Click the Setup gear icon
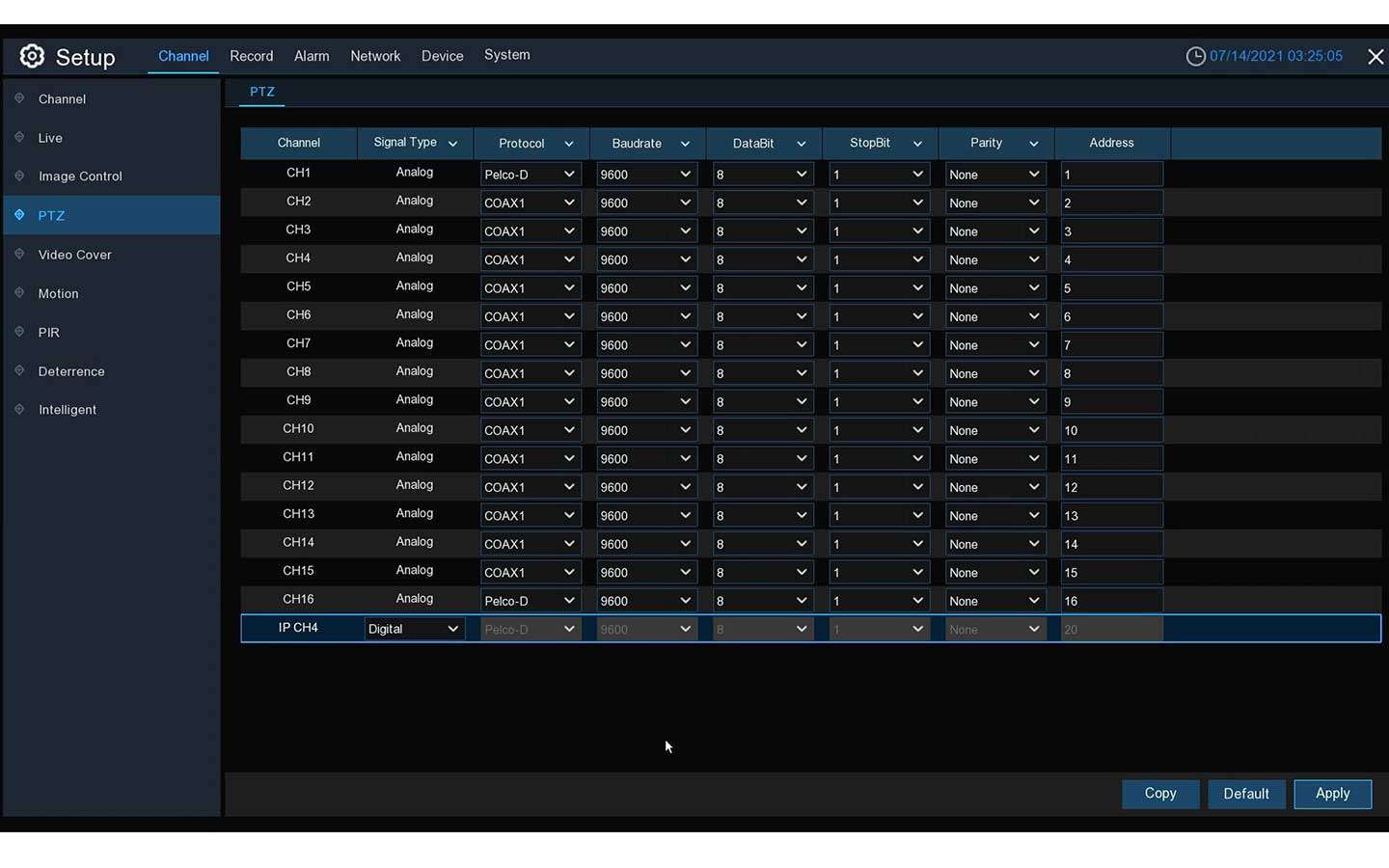Viewport: 1389px width, 868px height. click(x=32, y=56)
